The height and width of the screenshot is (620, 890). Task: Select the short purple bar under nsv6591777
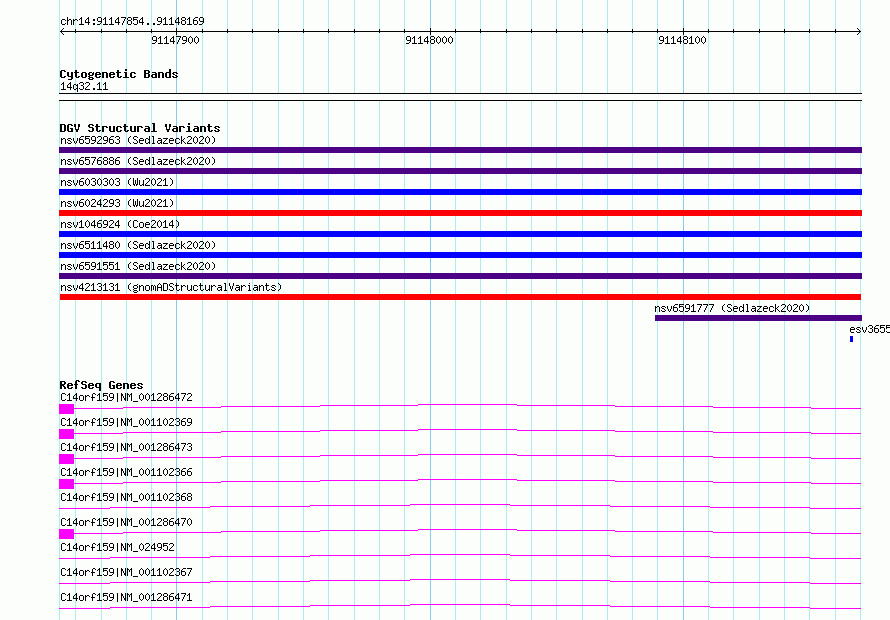758,318
